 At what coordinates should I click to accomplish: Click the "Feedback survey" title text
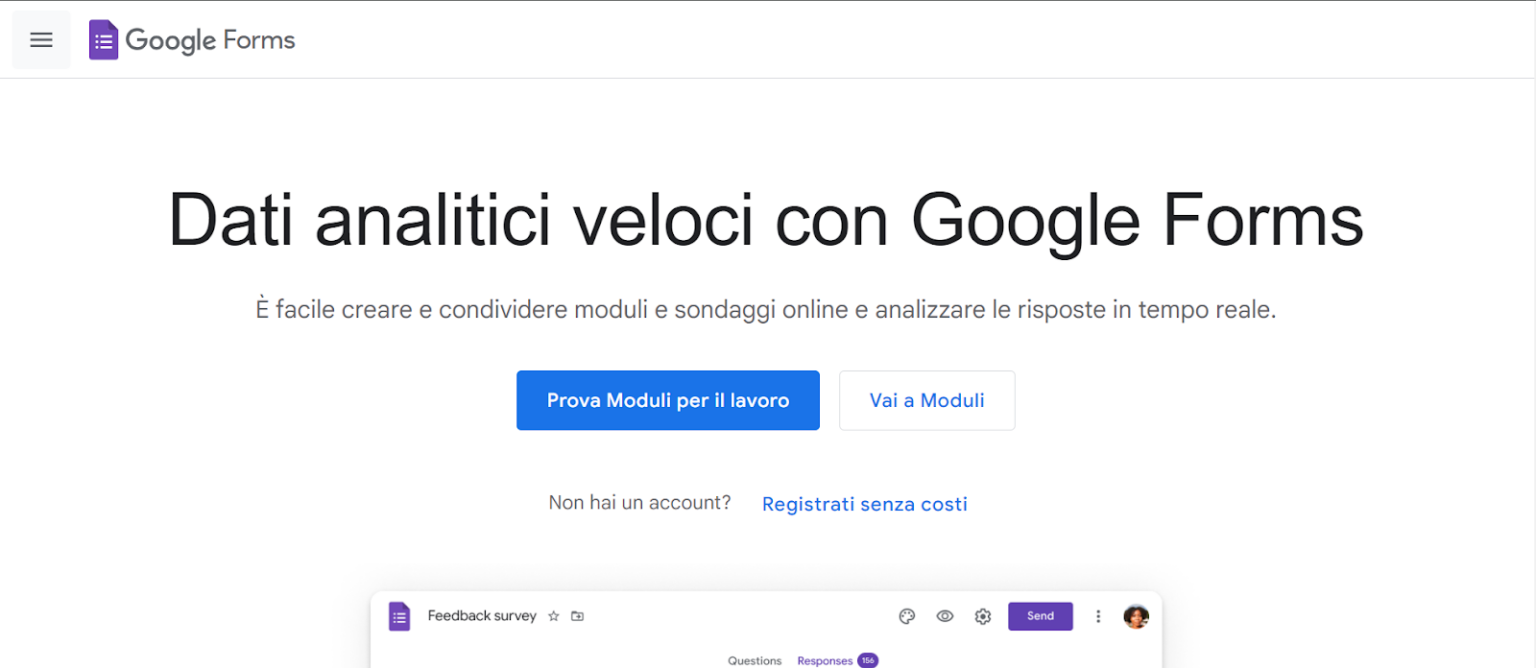coord(483,616)
